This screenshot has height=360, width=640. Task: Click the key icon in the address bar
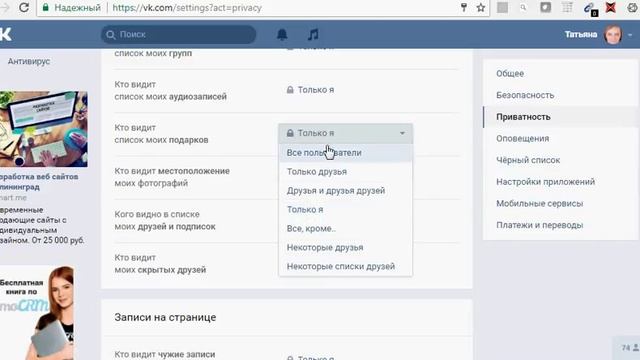pos(464,8)
